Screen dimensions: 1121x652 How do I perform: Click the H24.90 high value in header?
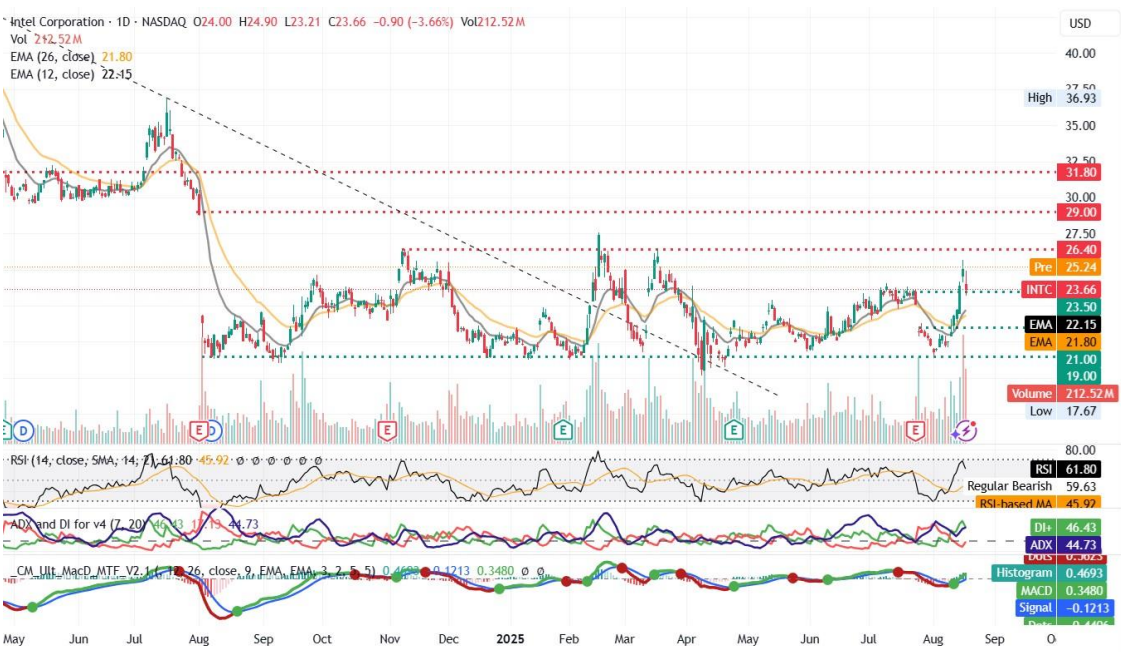(258, 22)
